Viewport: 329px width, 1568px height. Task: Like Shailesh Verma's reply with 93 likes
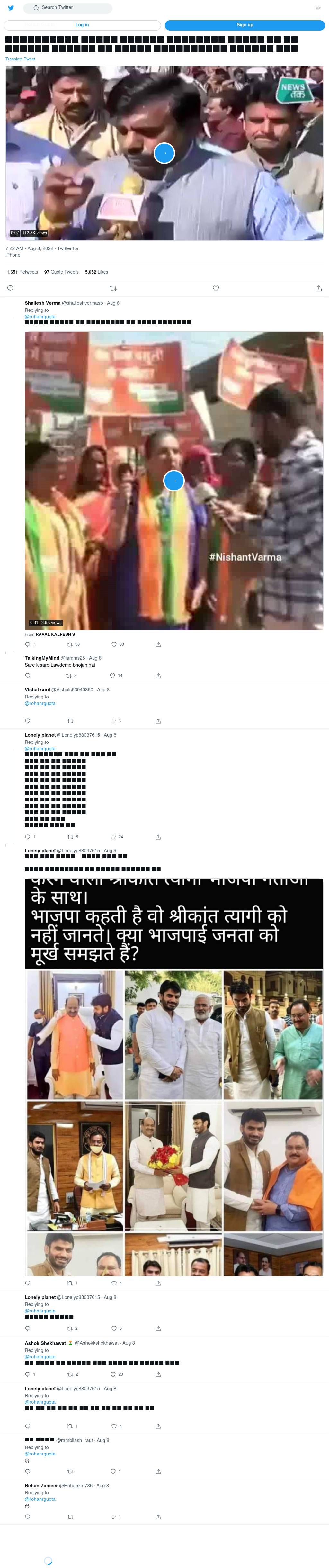114,644
